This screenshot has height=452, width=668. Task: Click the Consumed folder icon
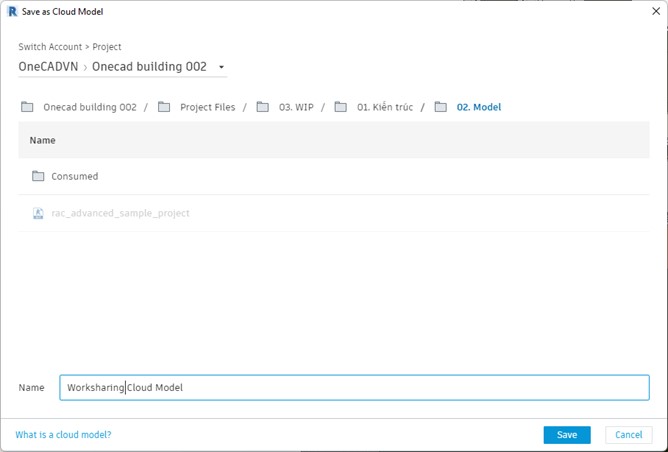pyautogui.click(x=38, y=176)
